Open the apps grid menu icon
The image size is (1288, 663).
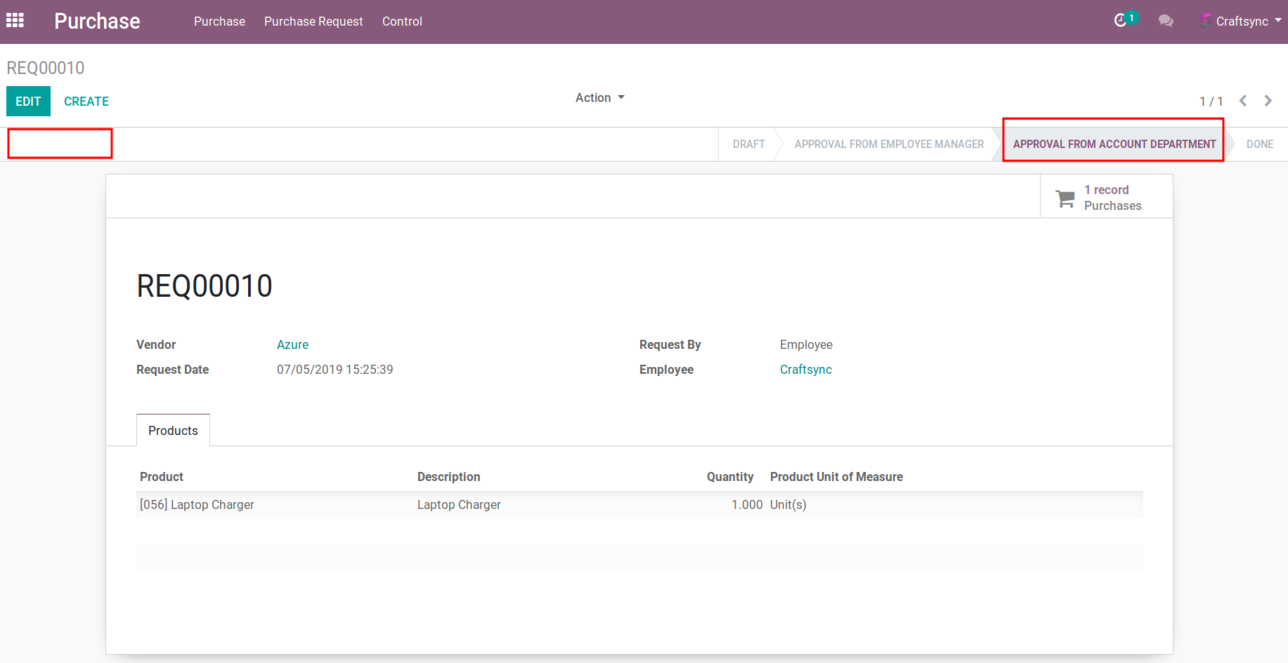[15, 20]
